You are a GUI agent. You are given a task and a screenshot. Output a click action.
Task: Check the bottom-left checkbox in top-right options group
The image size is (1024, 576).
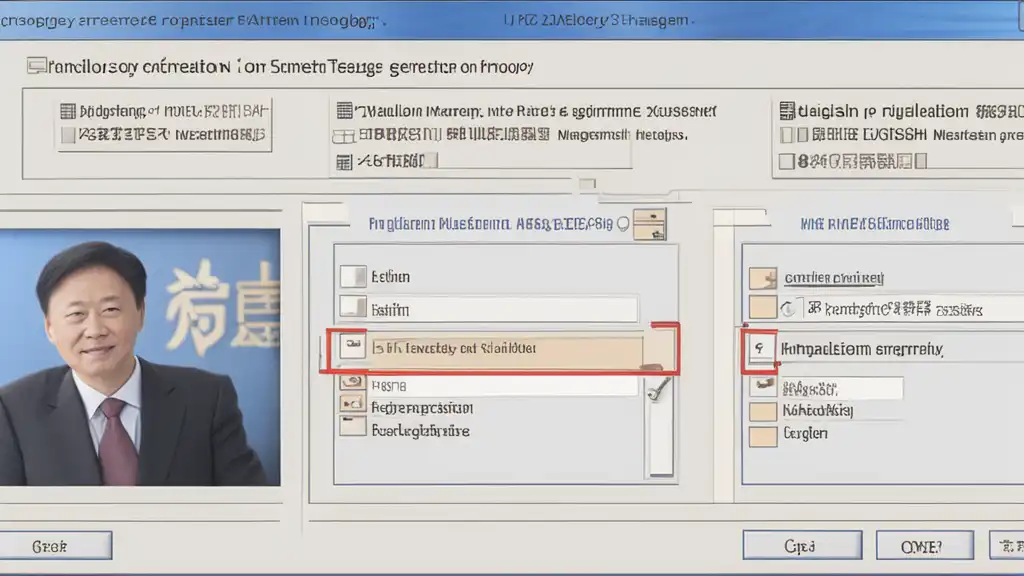(786, 161)
